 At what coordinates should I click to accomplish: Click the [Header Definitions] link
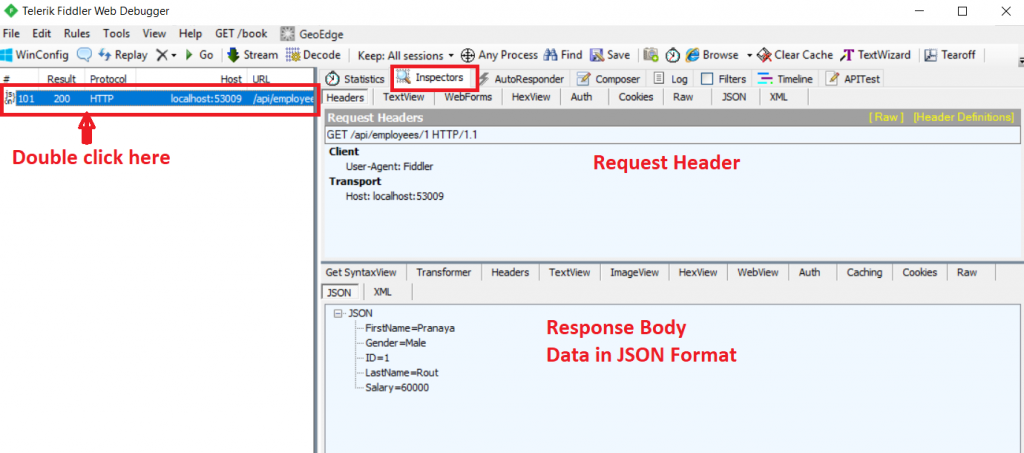963,117
